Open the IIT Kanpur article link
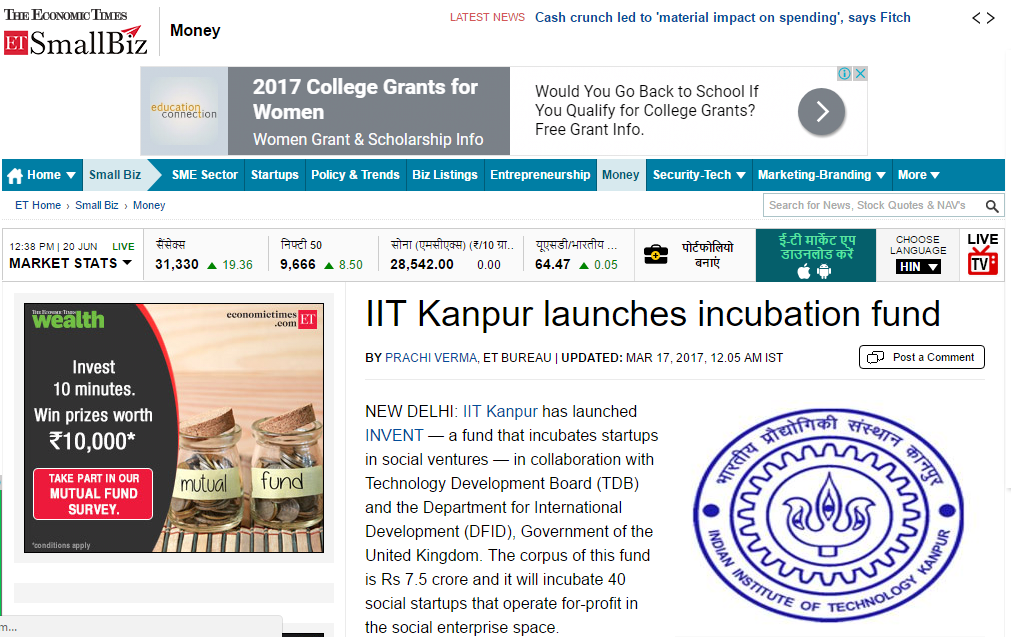 pyautogui.click(x=500, y=411)
